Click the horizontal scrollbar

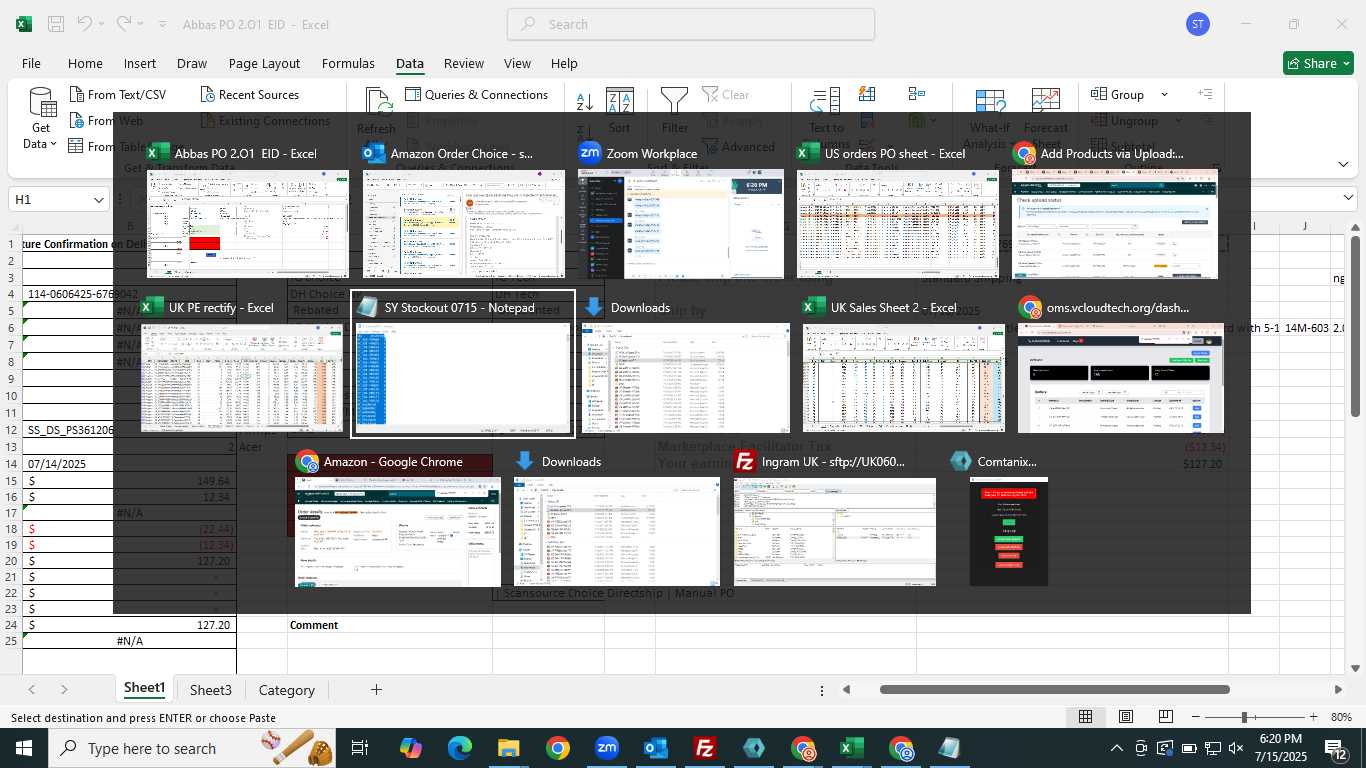(1054, 689)
